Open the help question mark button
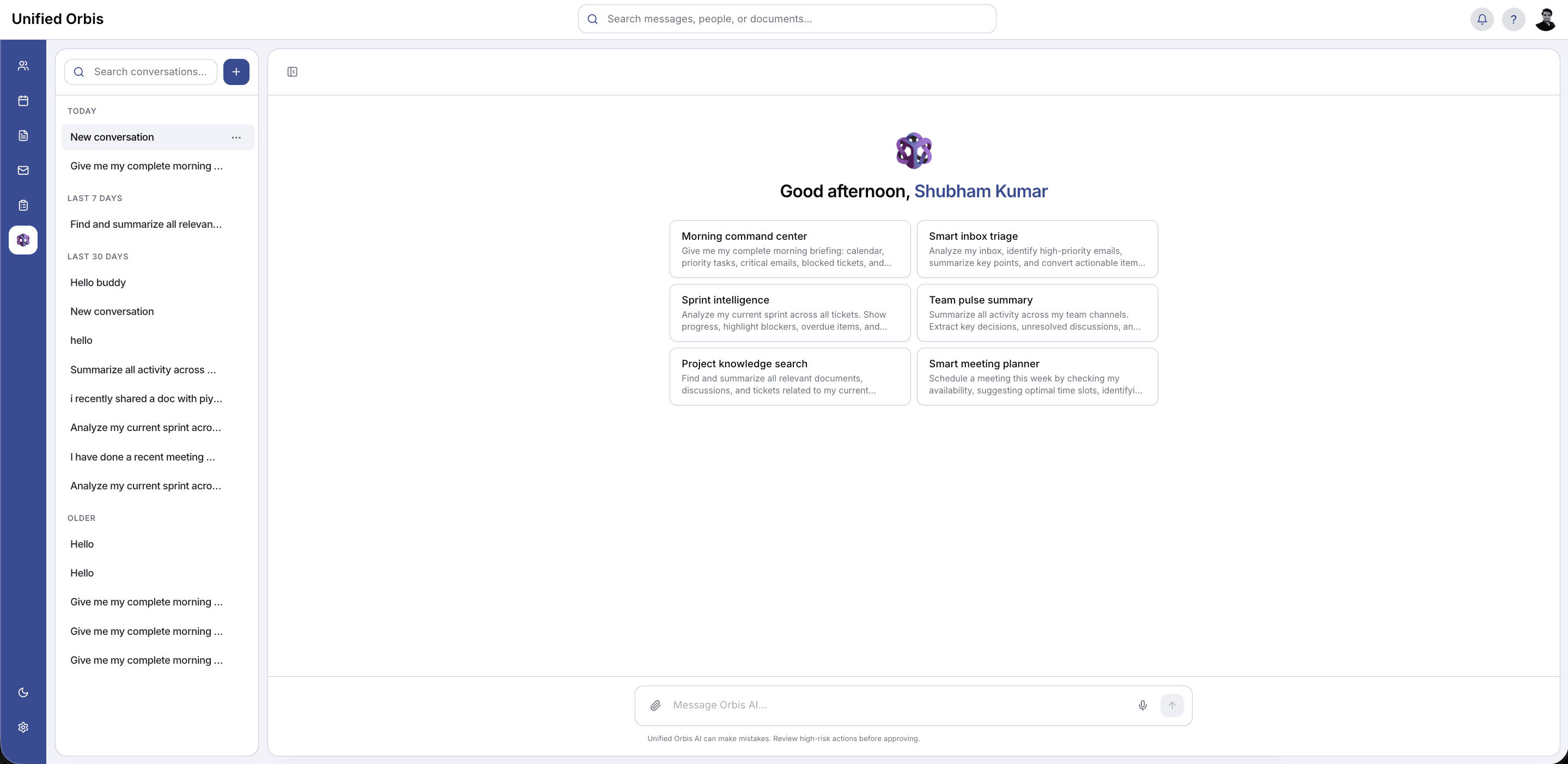The image size is (1568, 764). [1513, 19]
